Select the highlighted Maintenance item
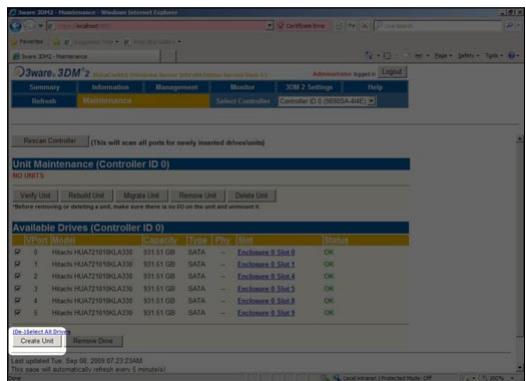Image resolution: width=526 pixels, height=381 pixels. (x=143, y=101)
